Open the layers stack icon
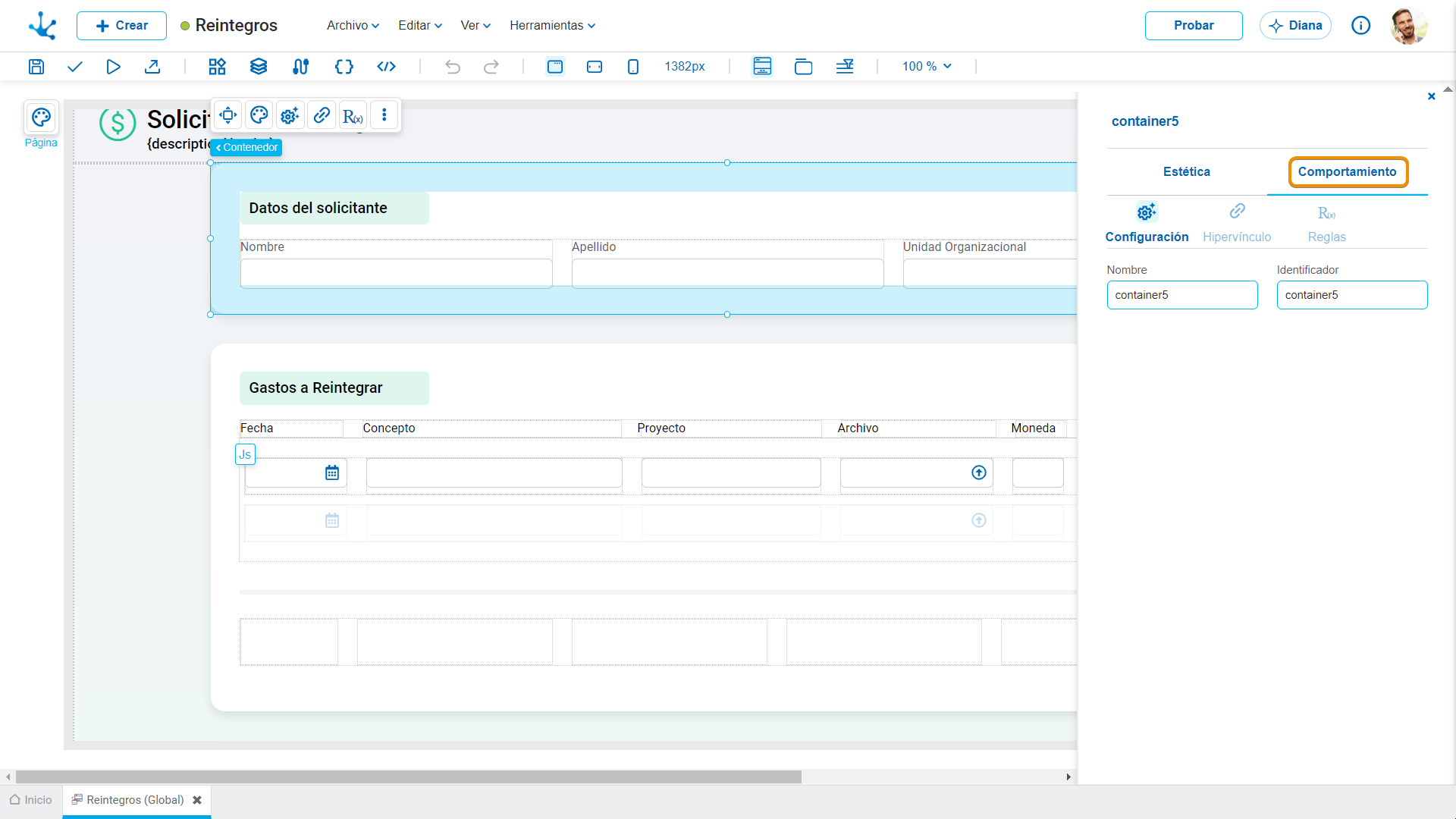 (259, 67)
